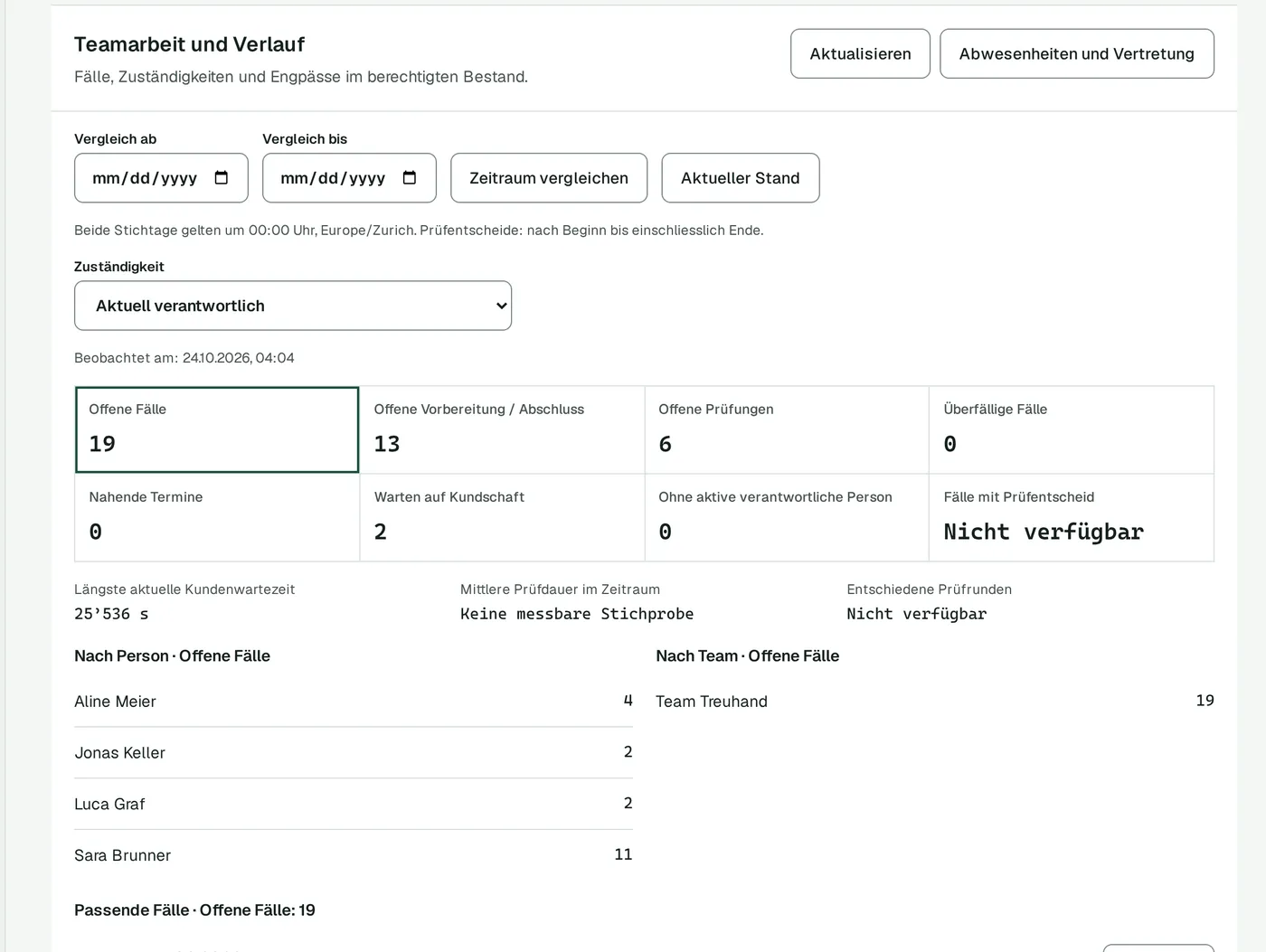Click the Jonas Keller row

click(354, 753)
